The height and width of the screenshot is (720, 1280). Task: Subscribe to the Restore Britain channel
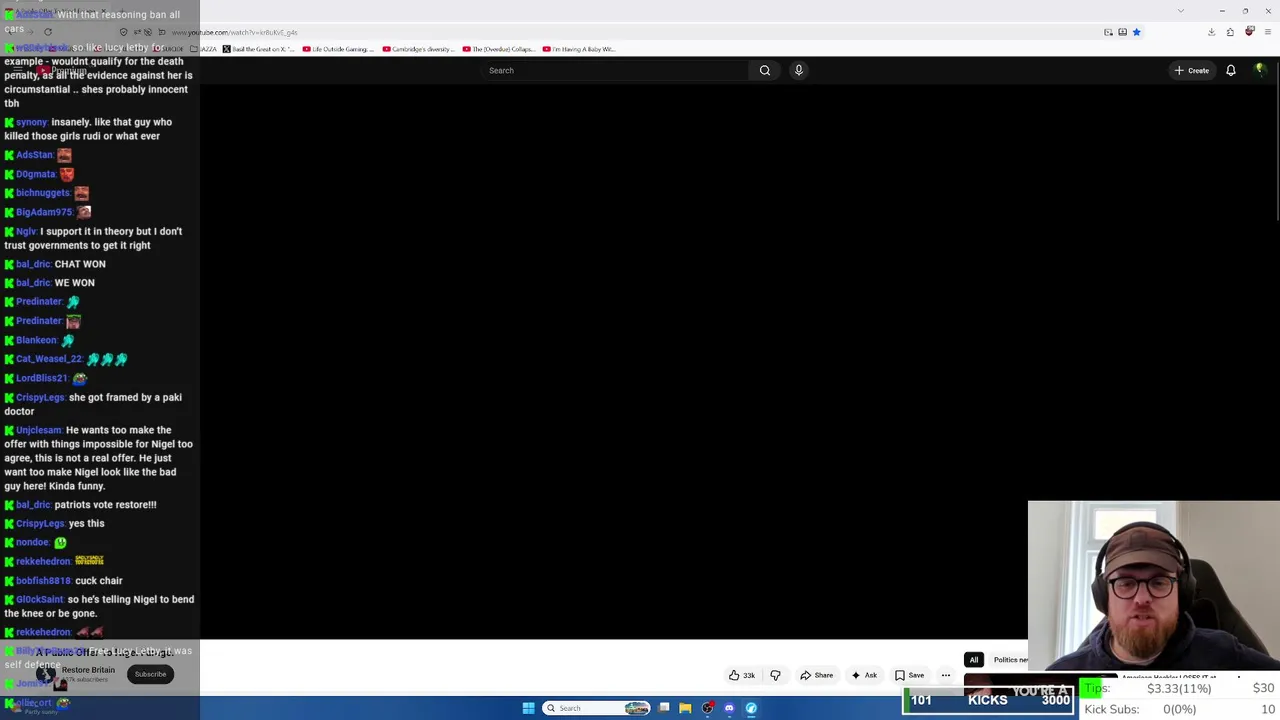[150, 674]
